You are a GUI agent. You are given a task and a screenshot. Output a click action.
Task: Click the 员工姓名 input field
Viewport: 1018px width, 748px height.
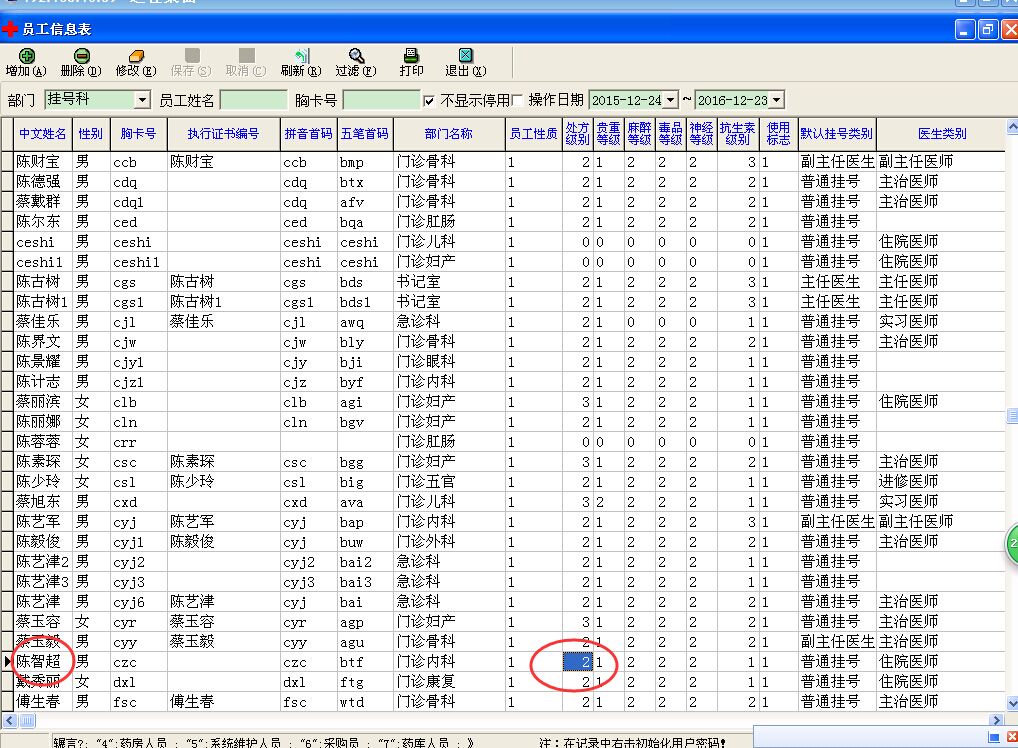[x=254, y=100]
